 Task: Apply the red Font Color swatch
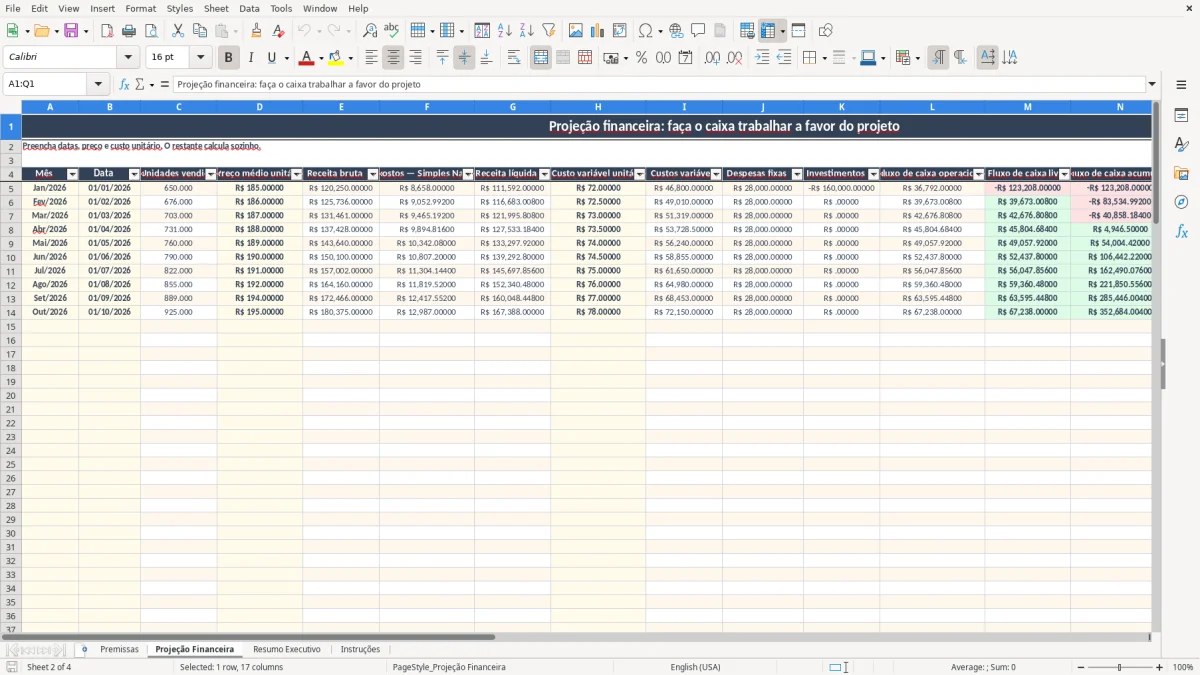click(x=306, y=58)
